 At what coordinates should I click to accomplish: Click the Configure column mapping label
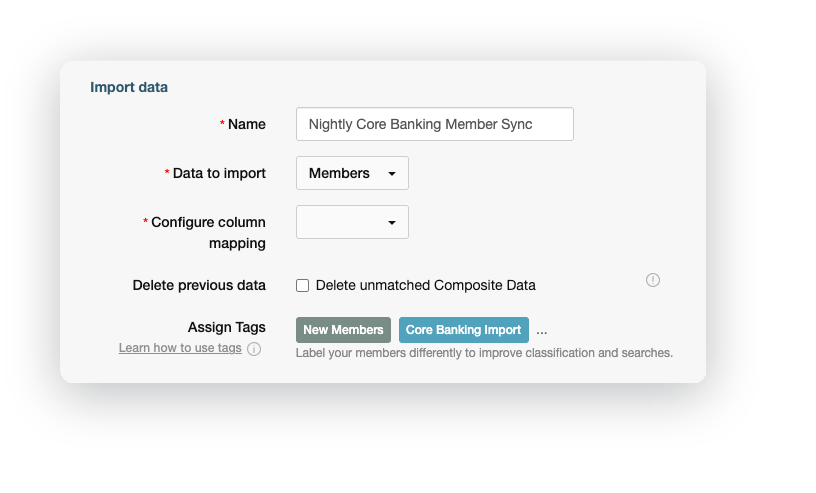pos(208,233)
